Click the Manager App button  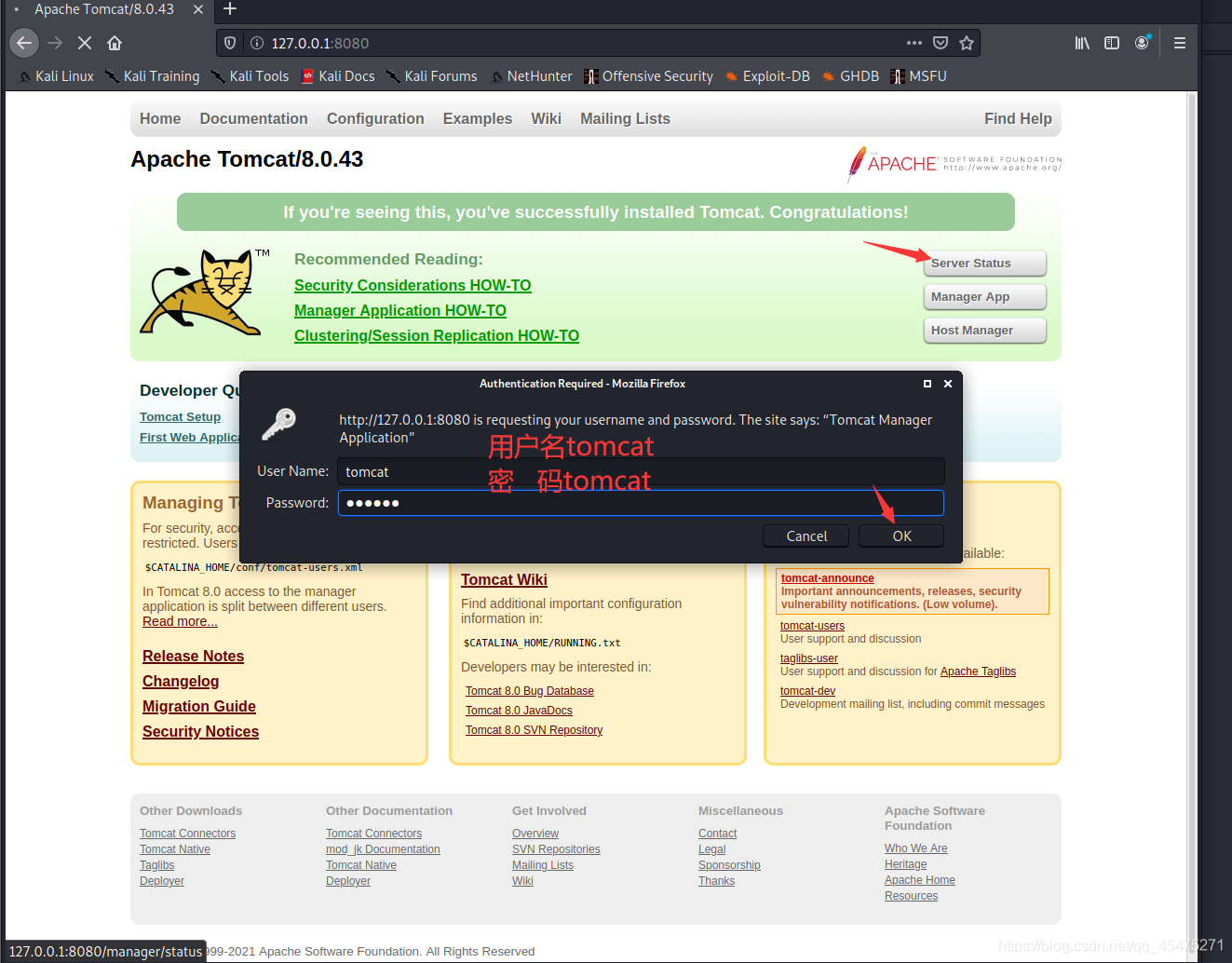pos(984,297)
